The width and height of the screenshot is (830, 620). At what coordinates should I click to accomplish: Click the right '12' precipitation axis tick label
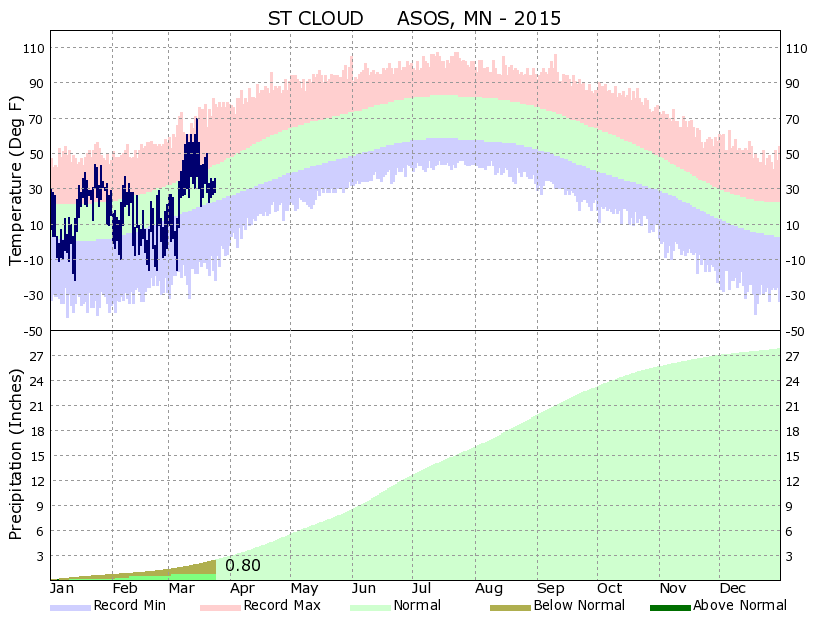pyautogui.click(x=792, y=482)
